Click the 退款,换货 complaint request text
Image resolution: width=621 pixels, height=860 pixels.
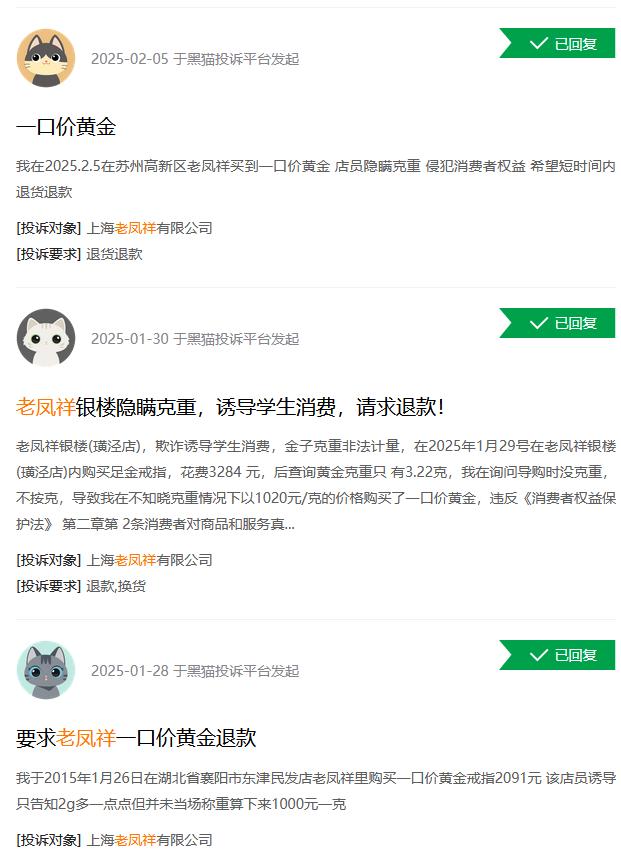pyautogui.click(x=116, y=586)
